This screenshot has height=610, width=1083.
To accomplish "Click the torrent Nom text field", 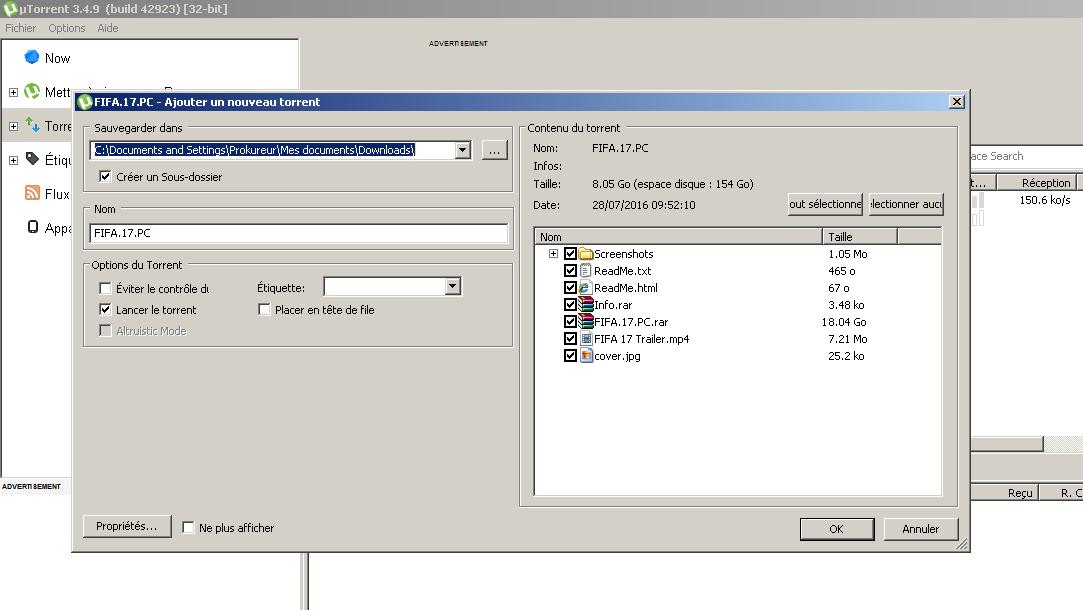I will [298, 233].
